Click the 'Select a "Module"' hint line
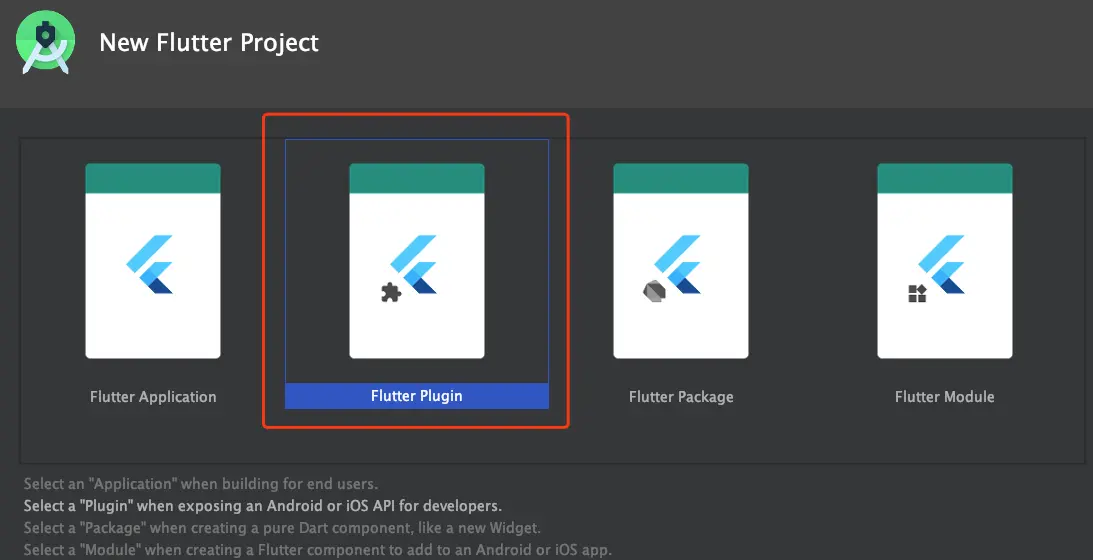 (x=318, y=550)
